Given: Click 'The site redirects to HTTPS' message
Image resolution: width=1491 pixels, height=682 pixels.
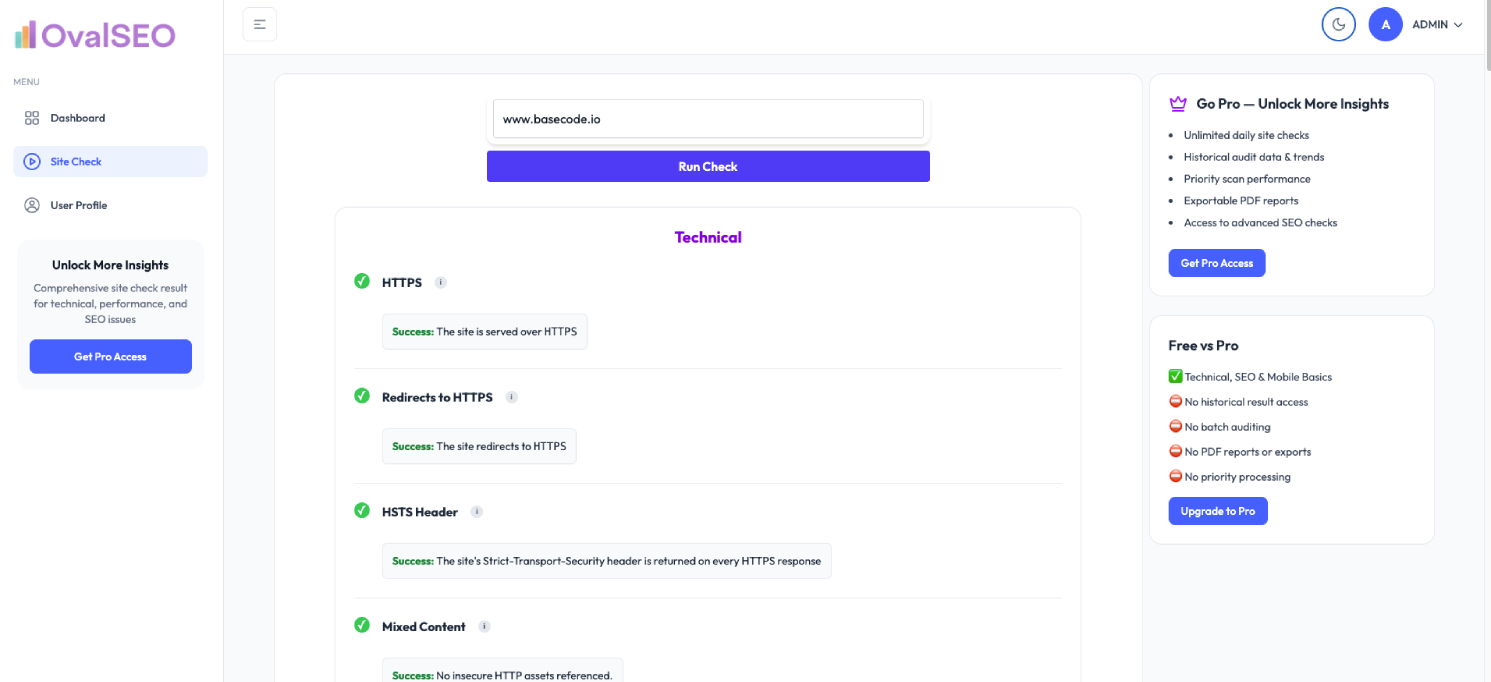Looking at the screenshot, I should [x=479, y=446].
